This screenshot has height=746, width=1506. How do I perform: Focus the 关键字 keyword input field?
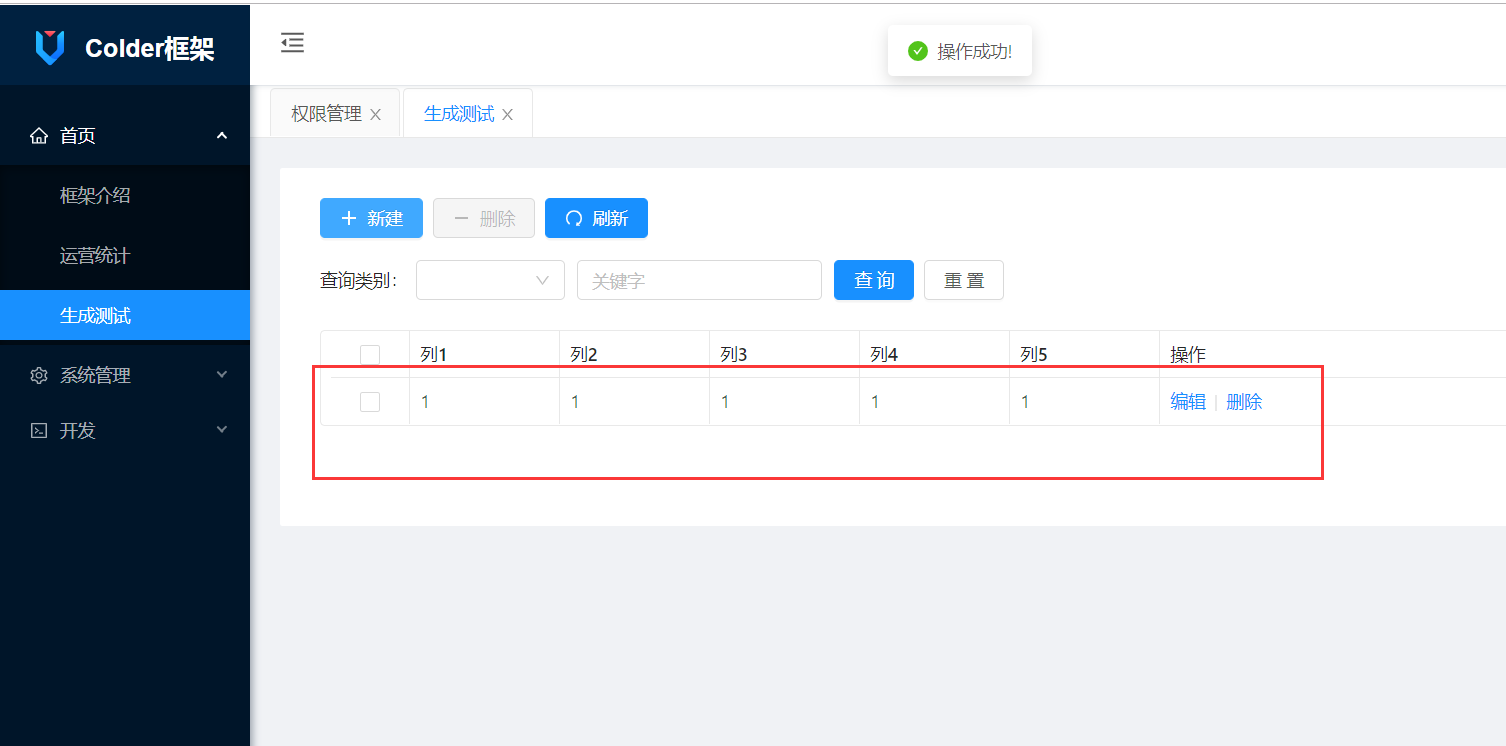pos(699,280)
